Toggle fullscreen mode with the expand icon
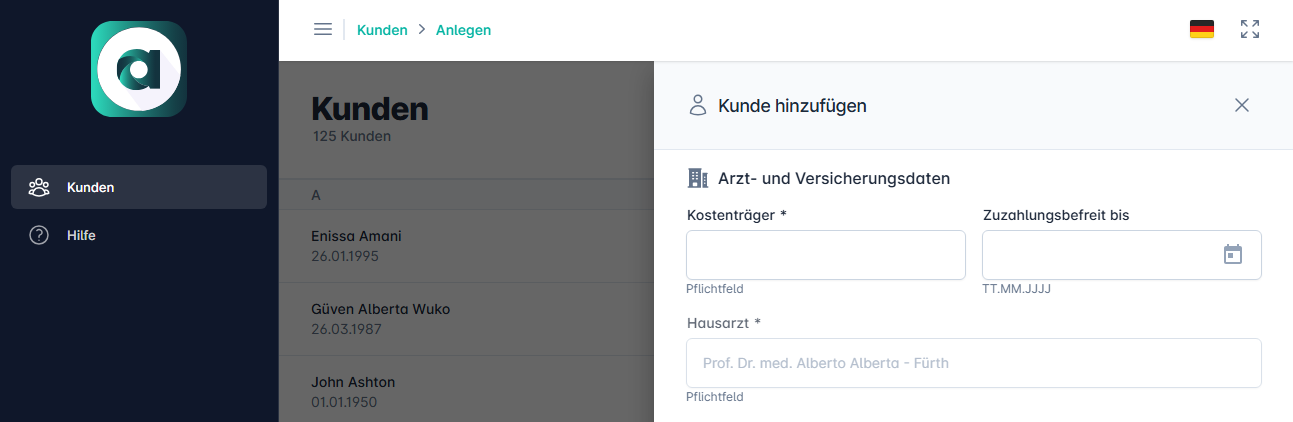 point(1249,30)
